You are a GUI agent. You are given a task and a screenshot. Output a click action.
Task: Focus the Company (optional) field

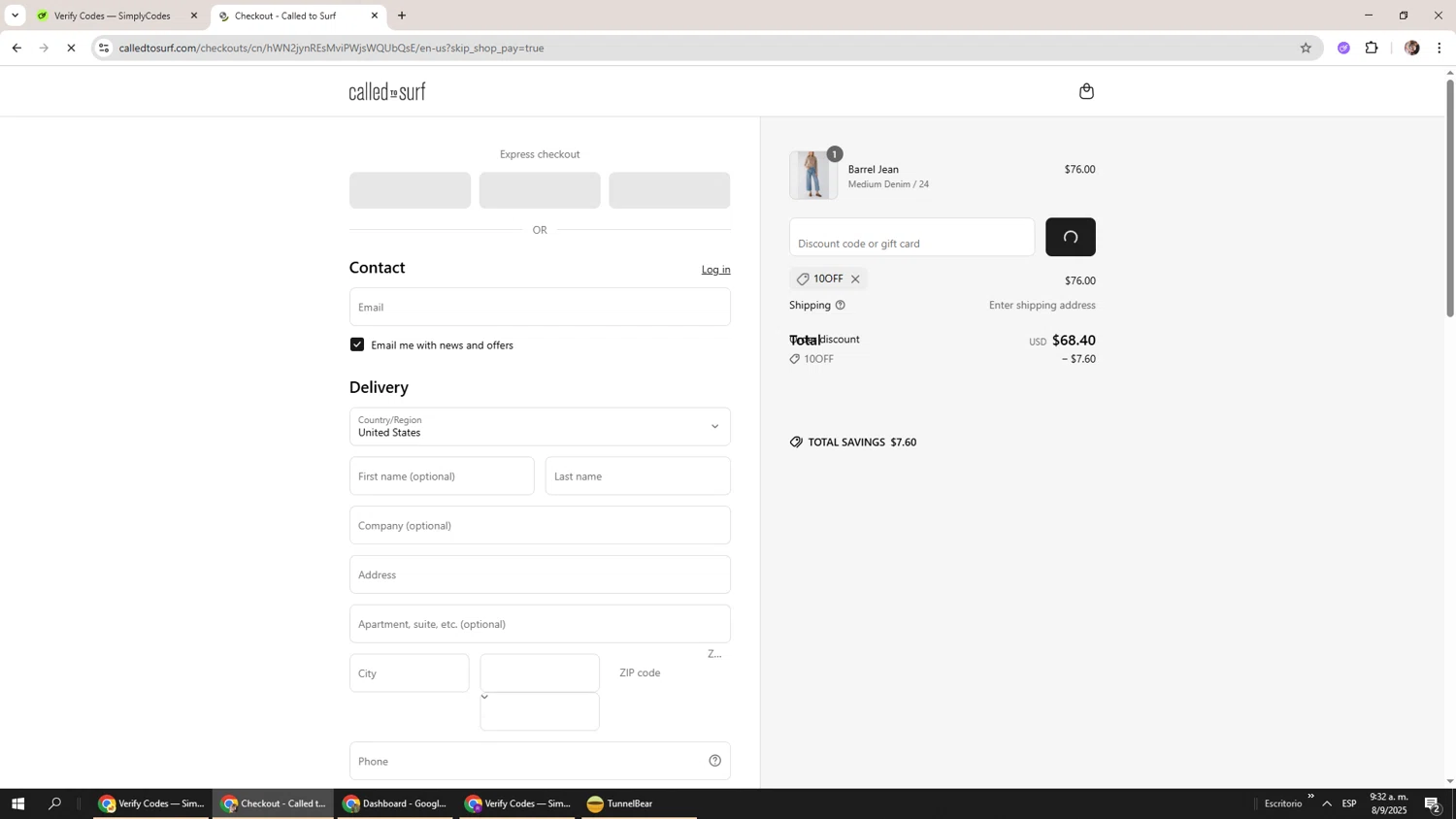pos(540,525)
